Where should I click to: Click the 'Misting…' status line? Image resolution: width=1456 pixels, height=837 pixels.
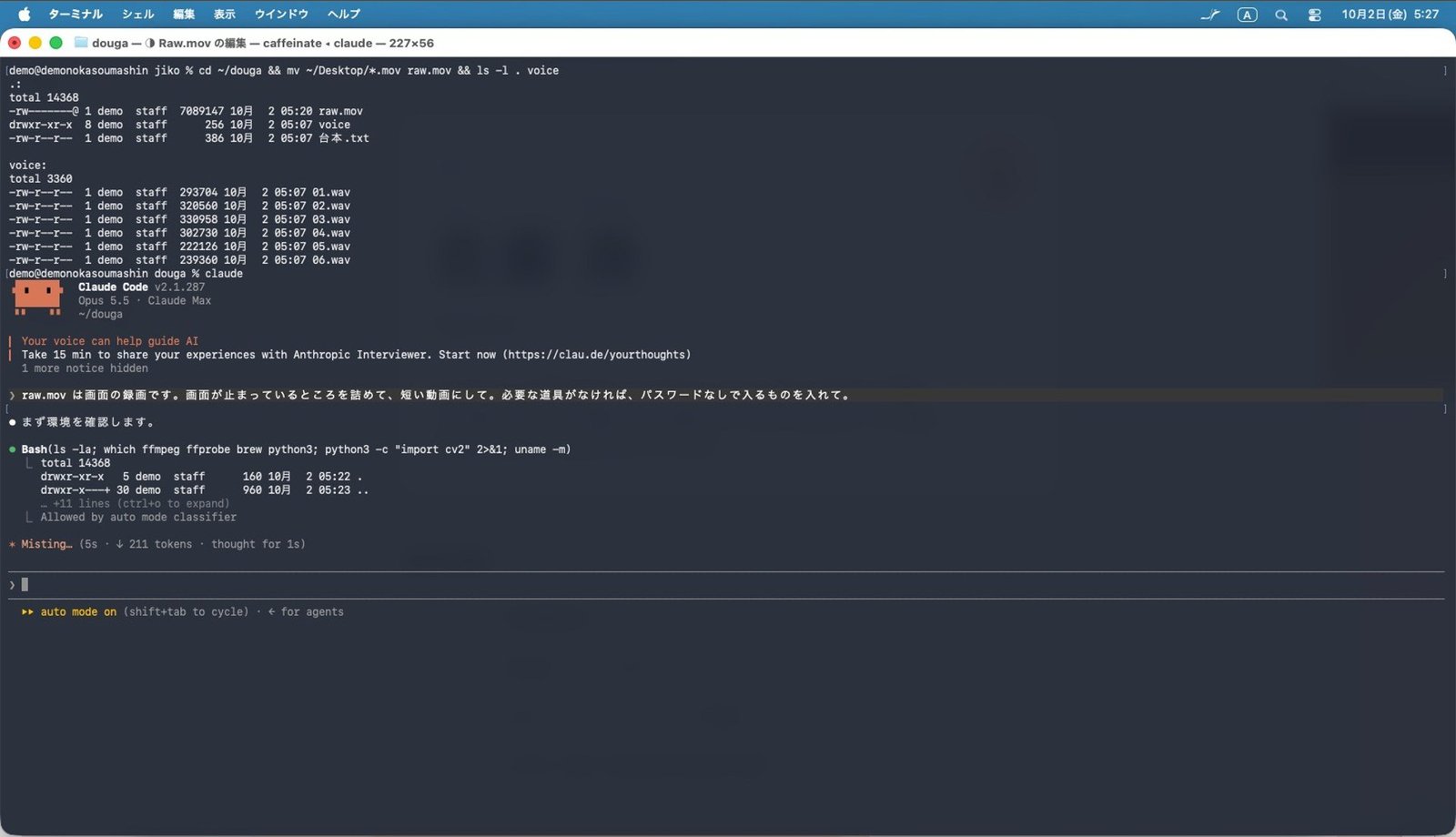pos(157,544)
